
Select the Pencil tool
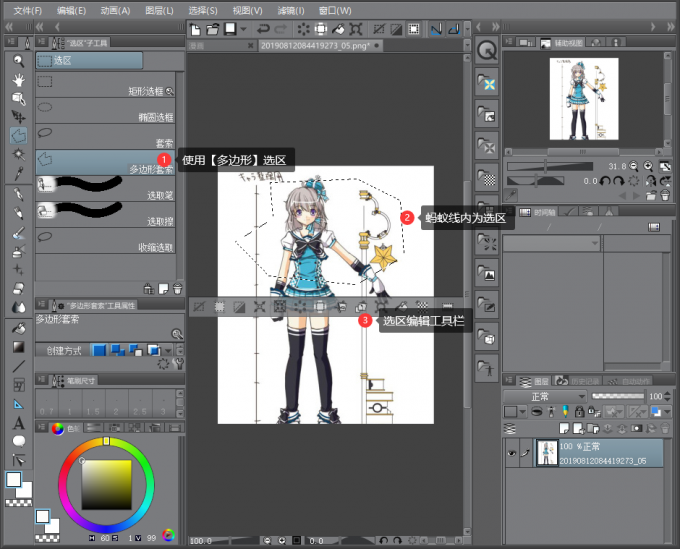18,212
